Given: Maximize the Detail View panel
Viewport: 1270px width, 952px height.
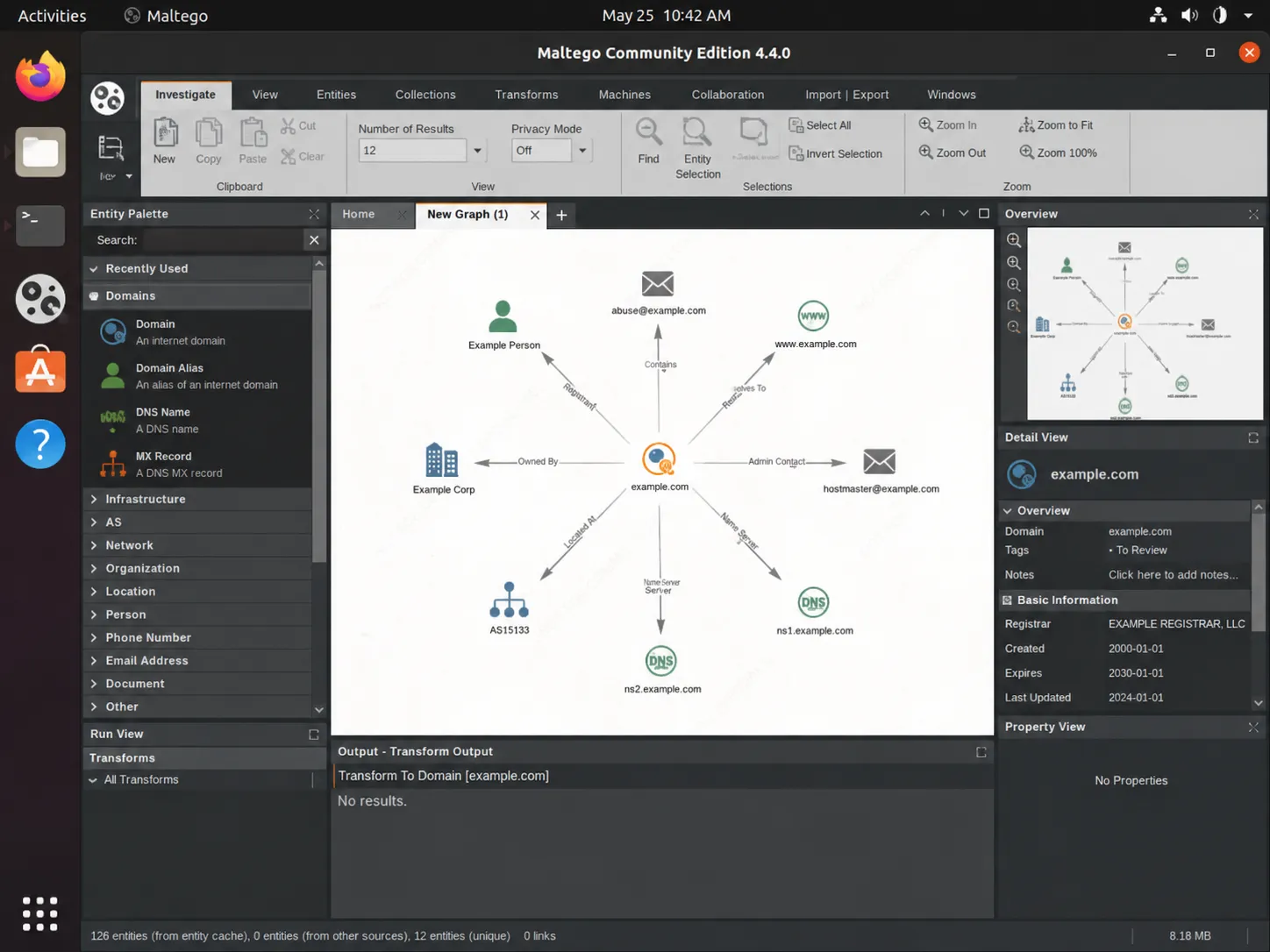Looking at the screenshot, I should (1253, 437).
